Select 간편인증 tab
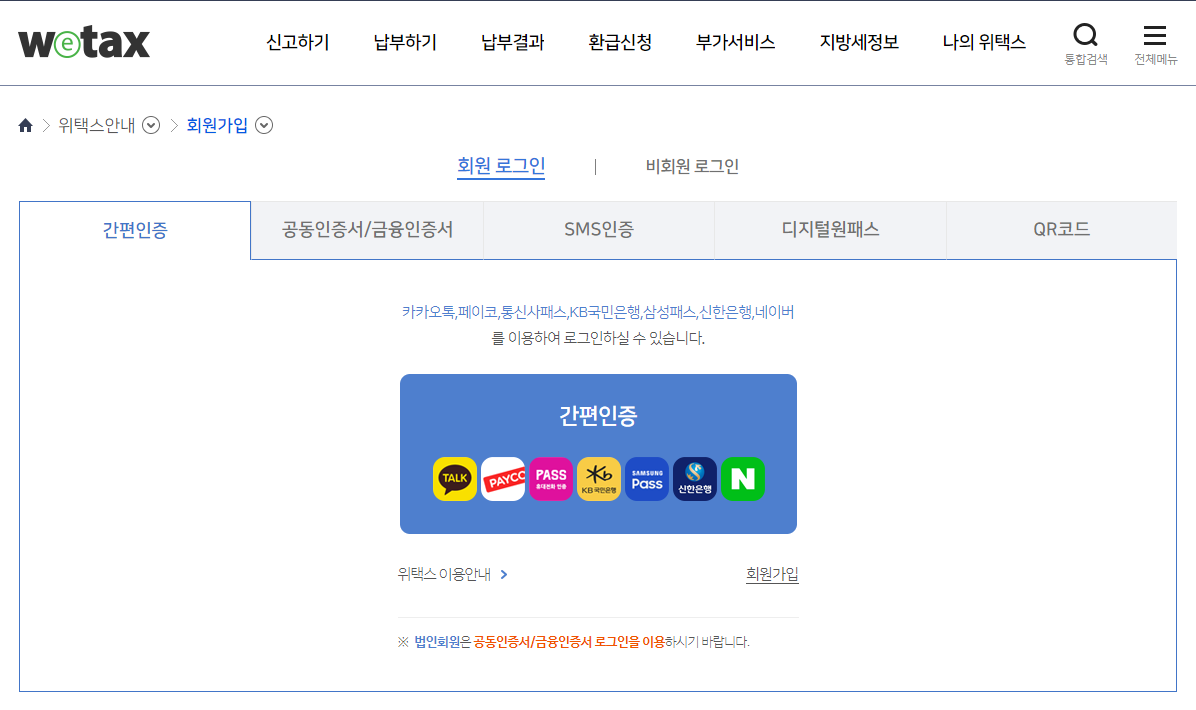1196x710 pixels. (135, 230)
